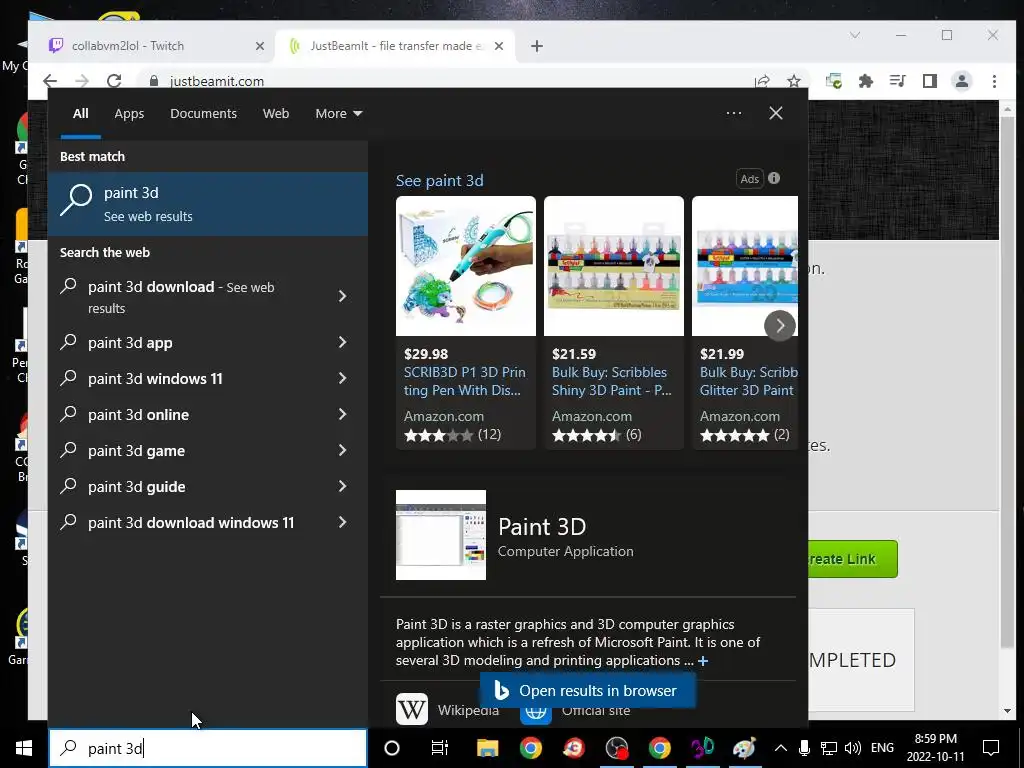Click the microphone tray icon
The image size is (1024, 768).
click(x=805, y=748)
